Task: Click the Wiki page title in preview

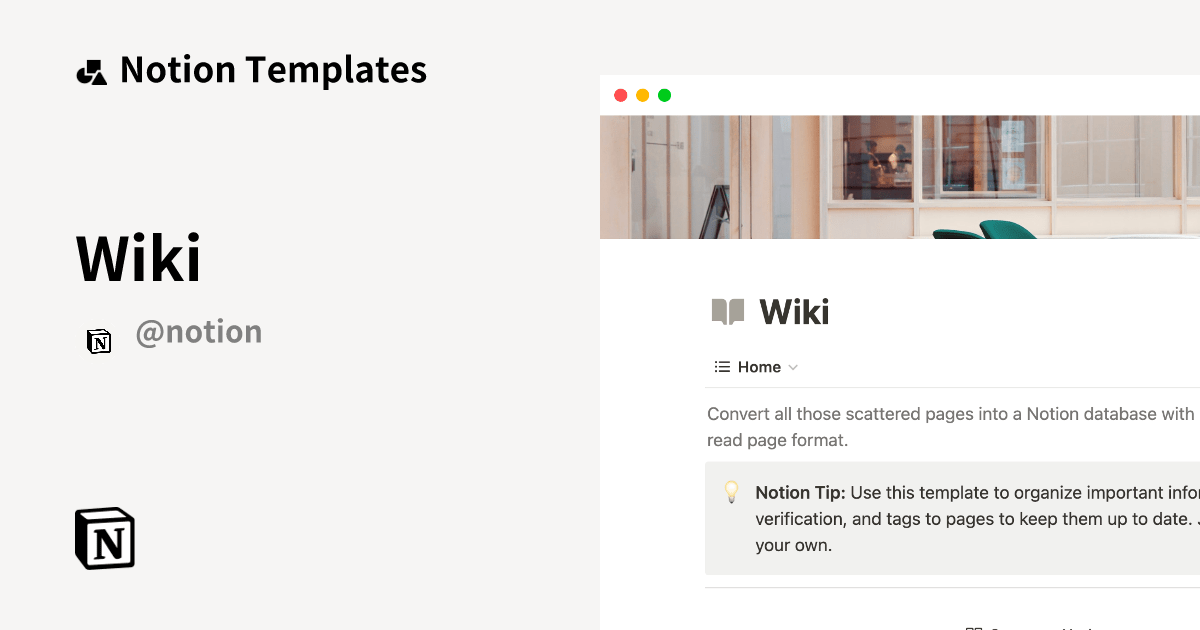Action: coord(794,312)
